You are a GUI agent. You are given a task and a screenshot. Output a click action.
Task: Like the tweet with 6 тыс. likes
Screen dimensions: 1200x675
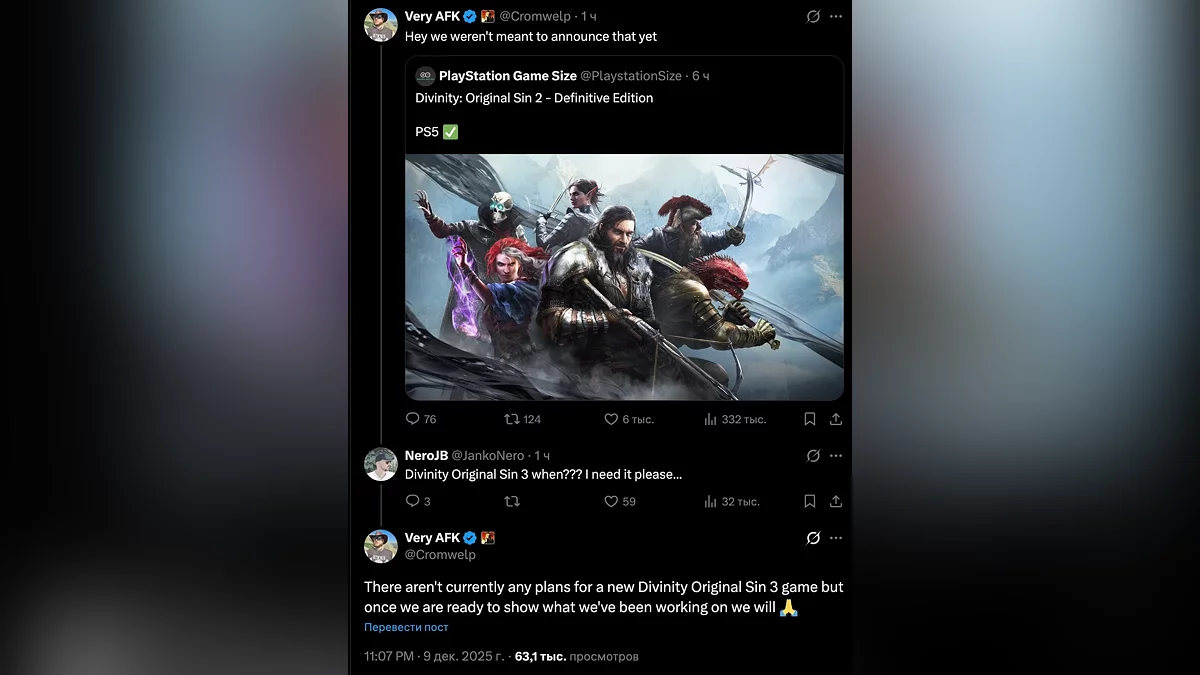tap(611, 419)
